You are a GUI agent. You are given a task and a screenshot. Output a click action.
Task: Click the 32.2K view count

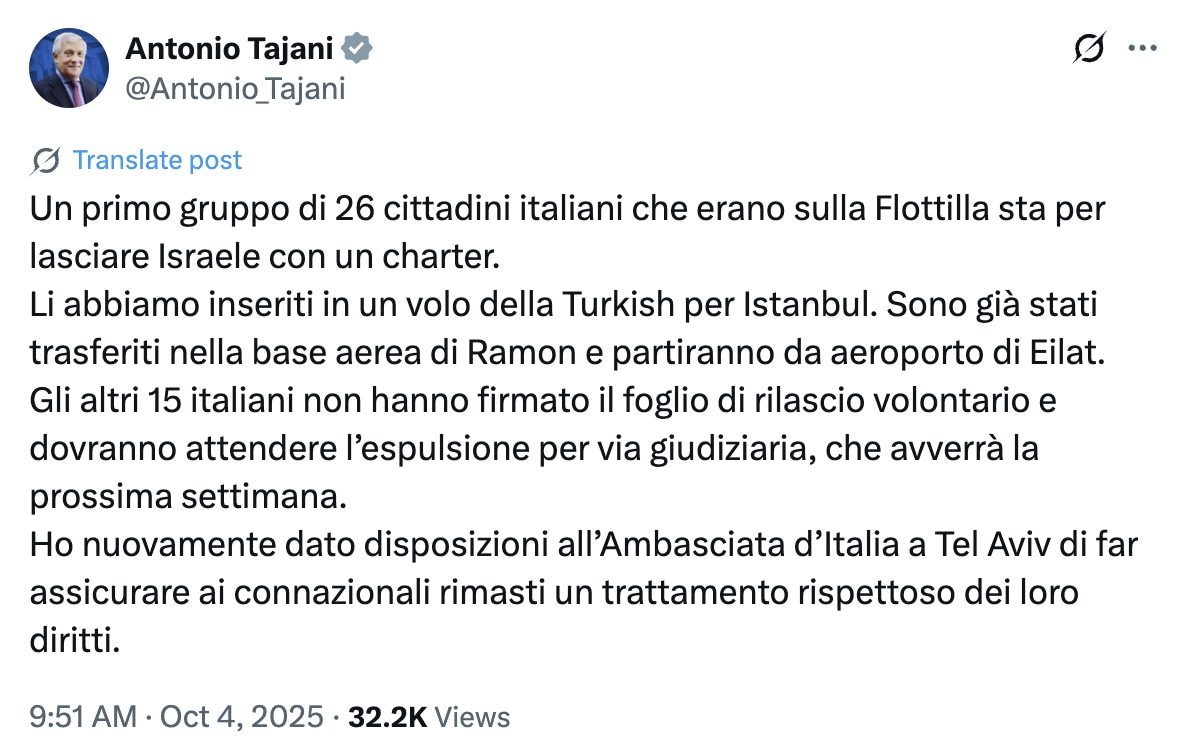pyautogui.click(x=387, y=717)
